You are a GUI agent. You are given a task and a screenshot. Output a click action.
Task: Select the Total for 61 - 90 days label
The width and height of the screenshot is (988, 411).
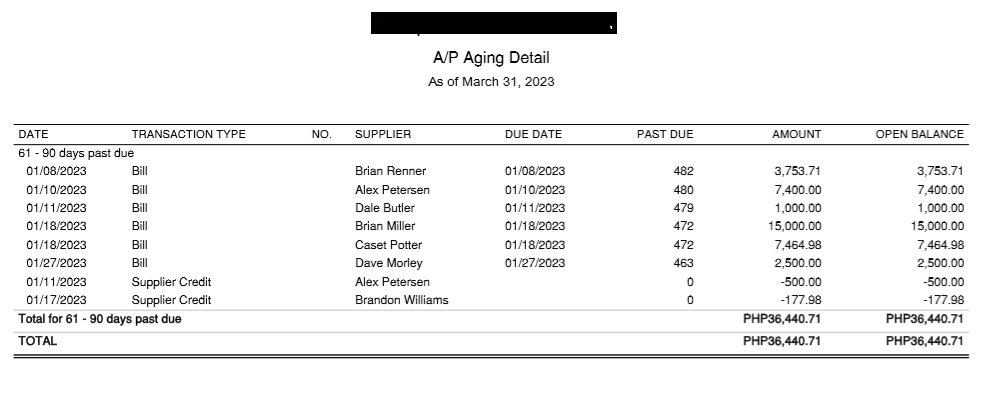(100, 319)
